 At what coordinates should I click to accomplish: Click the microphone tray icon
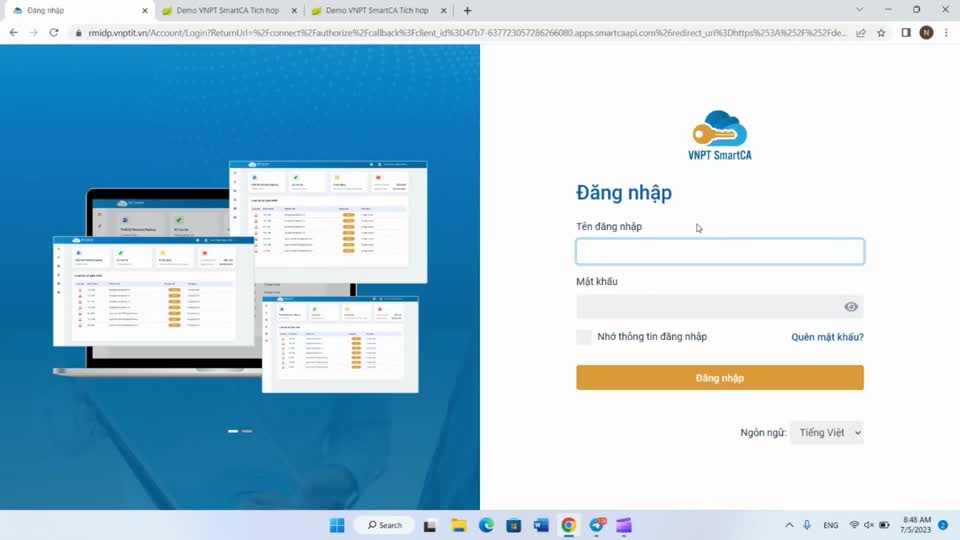[x=807, y=525]
